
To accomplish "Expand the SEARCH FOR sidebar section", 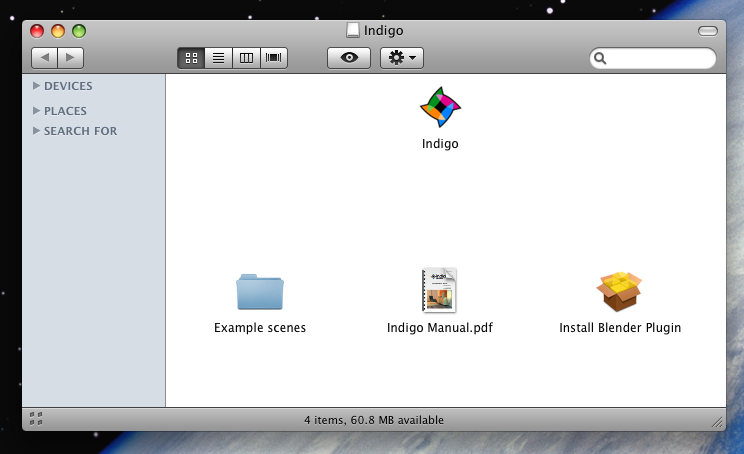I will point(37,131).
